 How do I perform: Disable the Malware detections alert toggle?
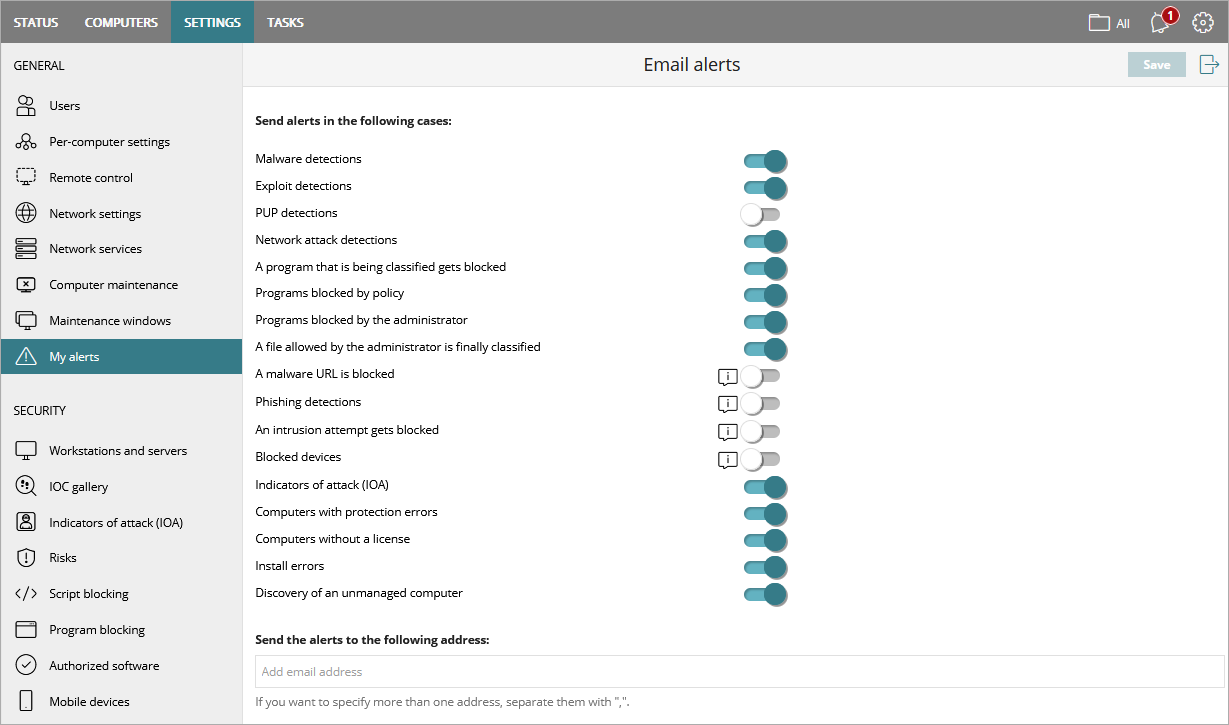coord(765,161)
